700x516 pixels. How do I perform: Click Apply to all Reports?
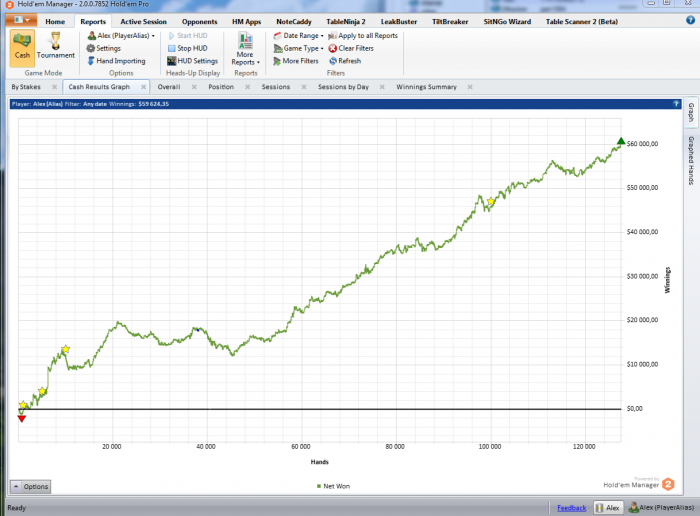coord(363,35)
